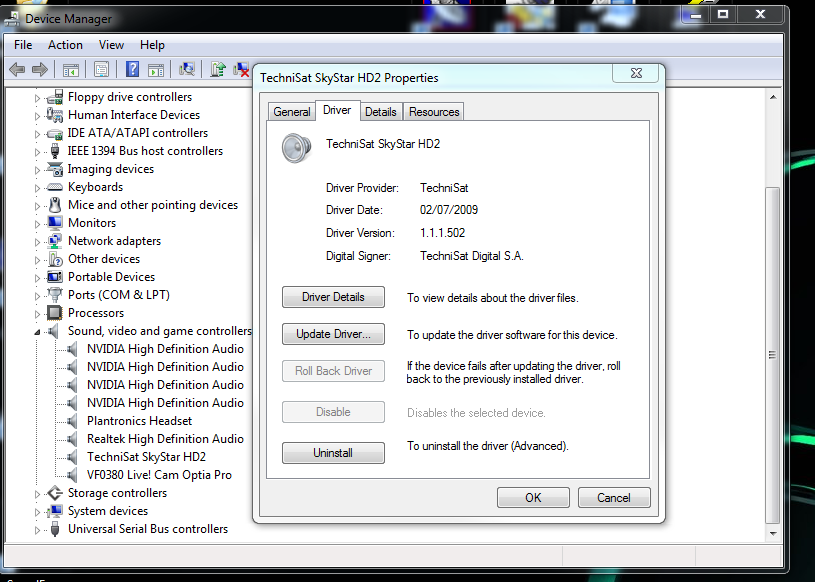The image size is (815, 582).
Task: Expand the Other devices node
Action: 37,260
